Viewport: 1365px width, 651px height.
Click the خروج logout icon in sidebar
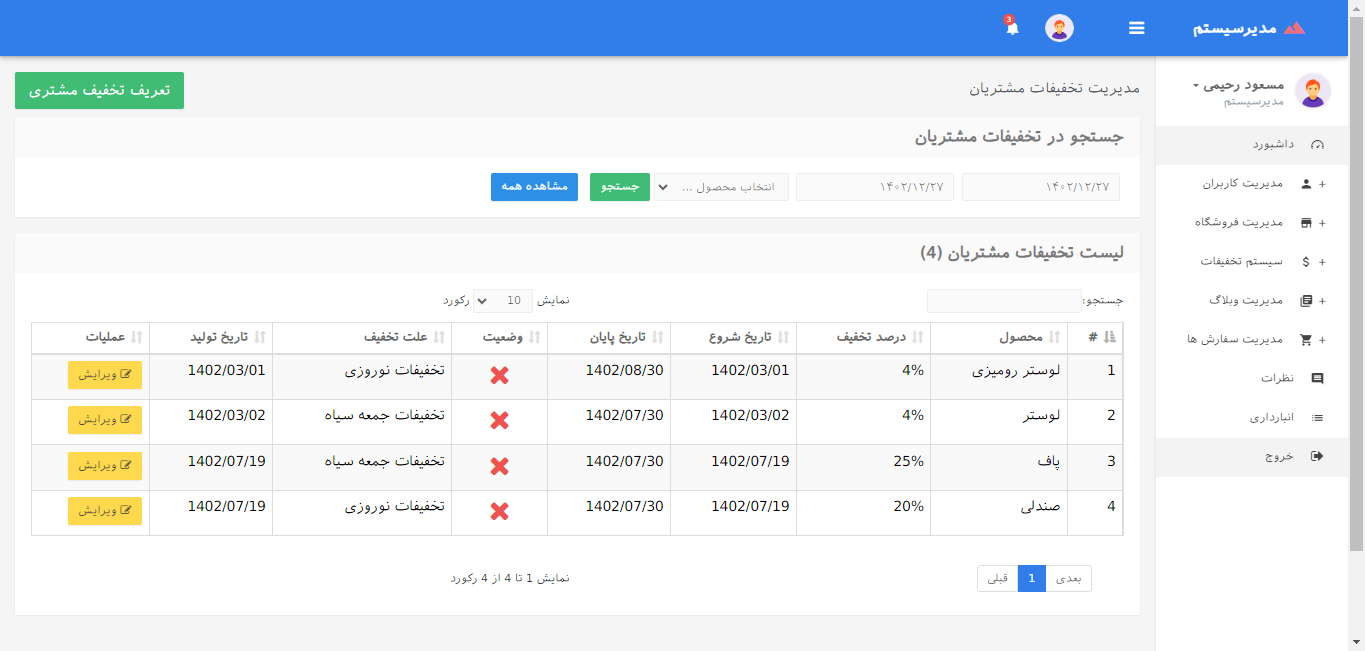[x=1317, y=456]
